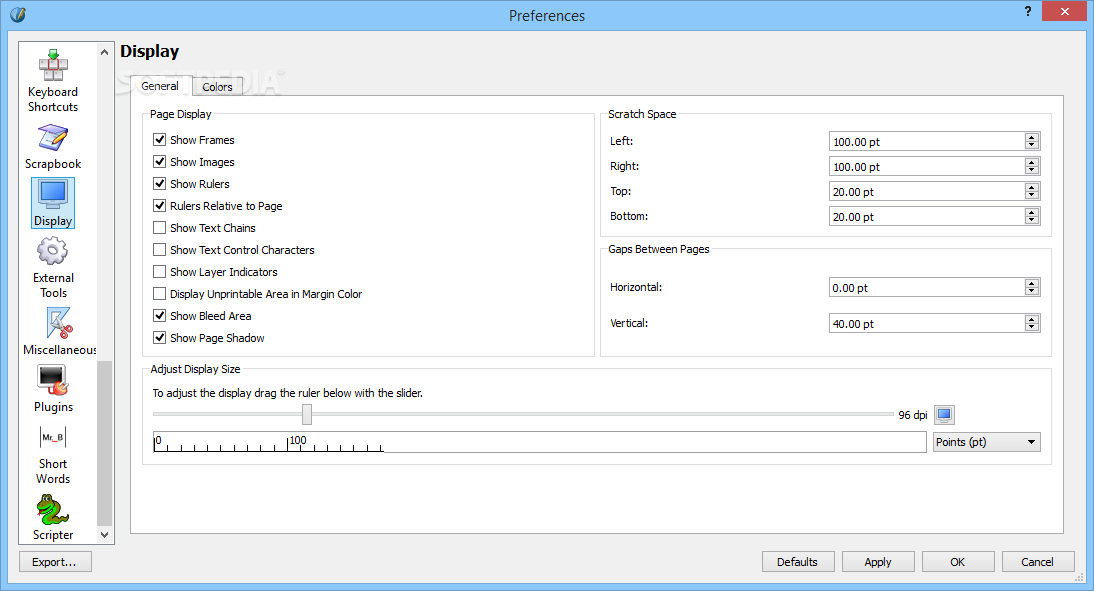This screenshot has width=1094, height=591.
Task: Increase the Top scratch space value
Action: (x=1032, y=188)
